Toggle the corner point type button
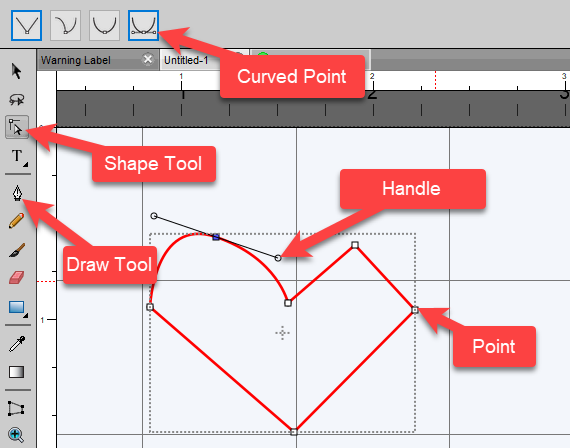570x448 pixels. [x=27, y=25]
